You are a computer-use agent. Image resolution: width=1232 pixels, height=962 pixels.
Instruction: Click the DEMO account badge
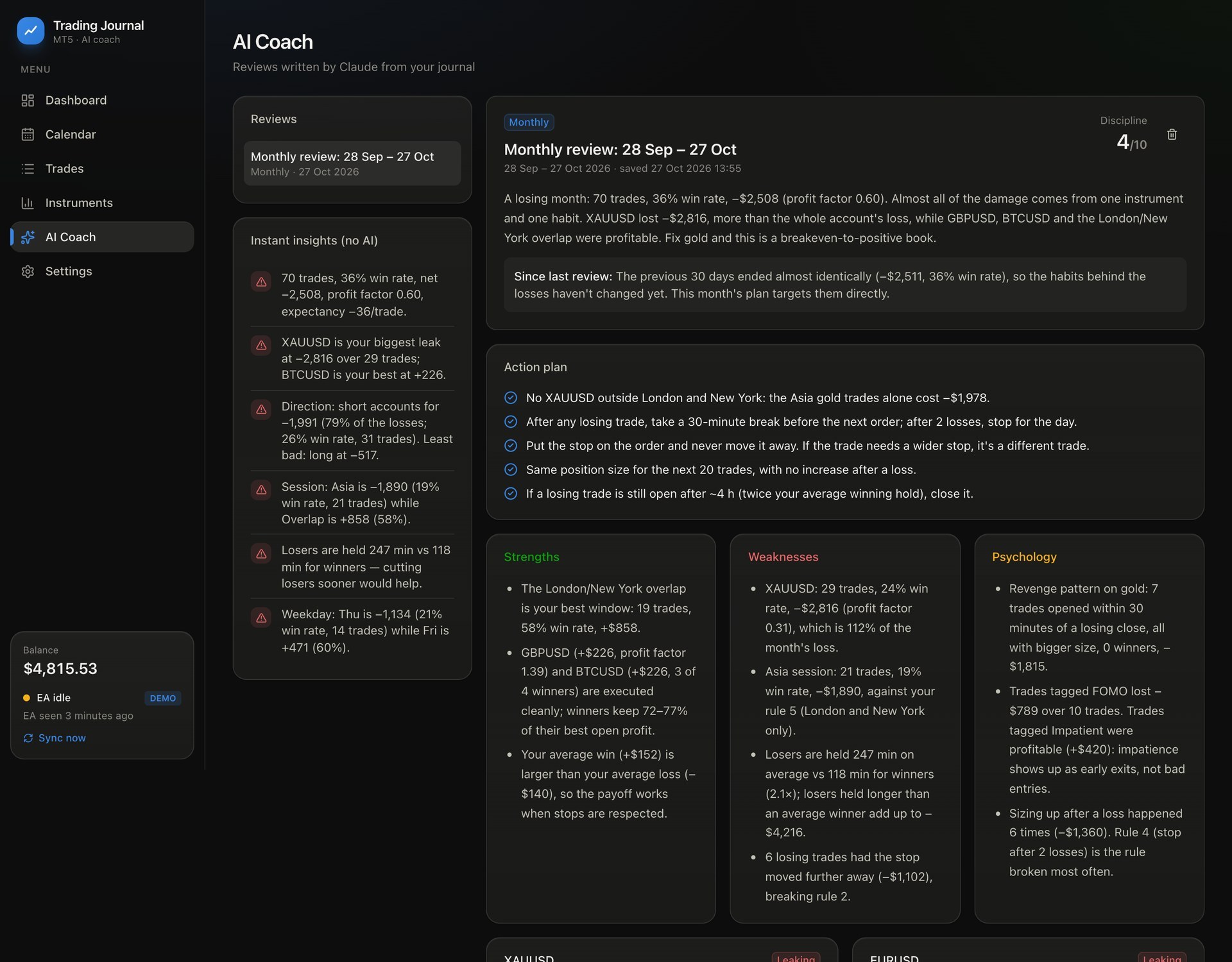pyautogui.click(x=163, y=698)
